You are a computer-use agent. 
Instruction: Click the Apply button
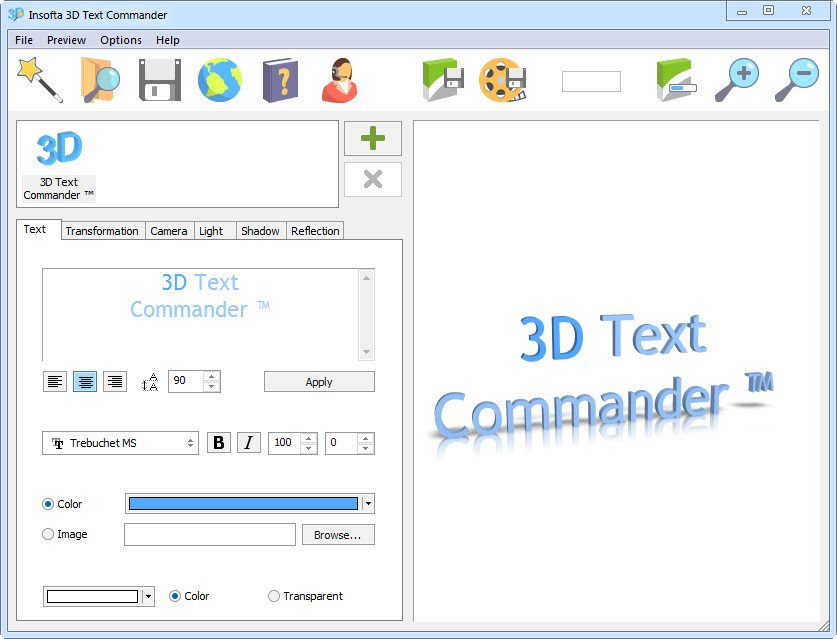click(x=319, y=382)
